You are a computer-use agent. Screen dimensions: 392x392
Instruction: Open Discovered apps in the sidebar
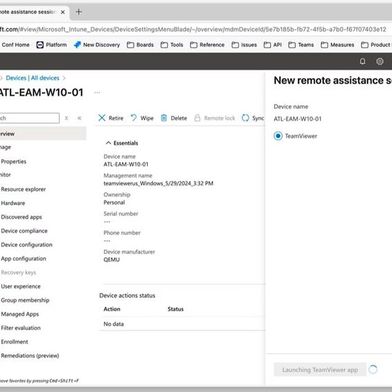(21, 217)
